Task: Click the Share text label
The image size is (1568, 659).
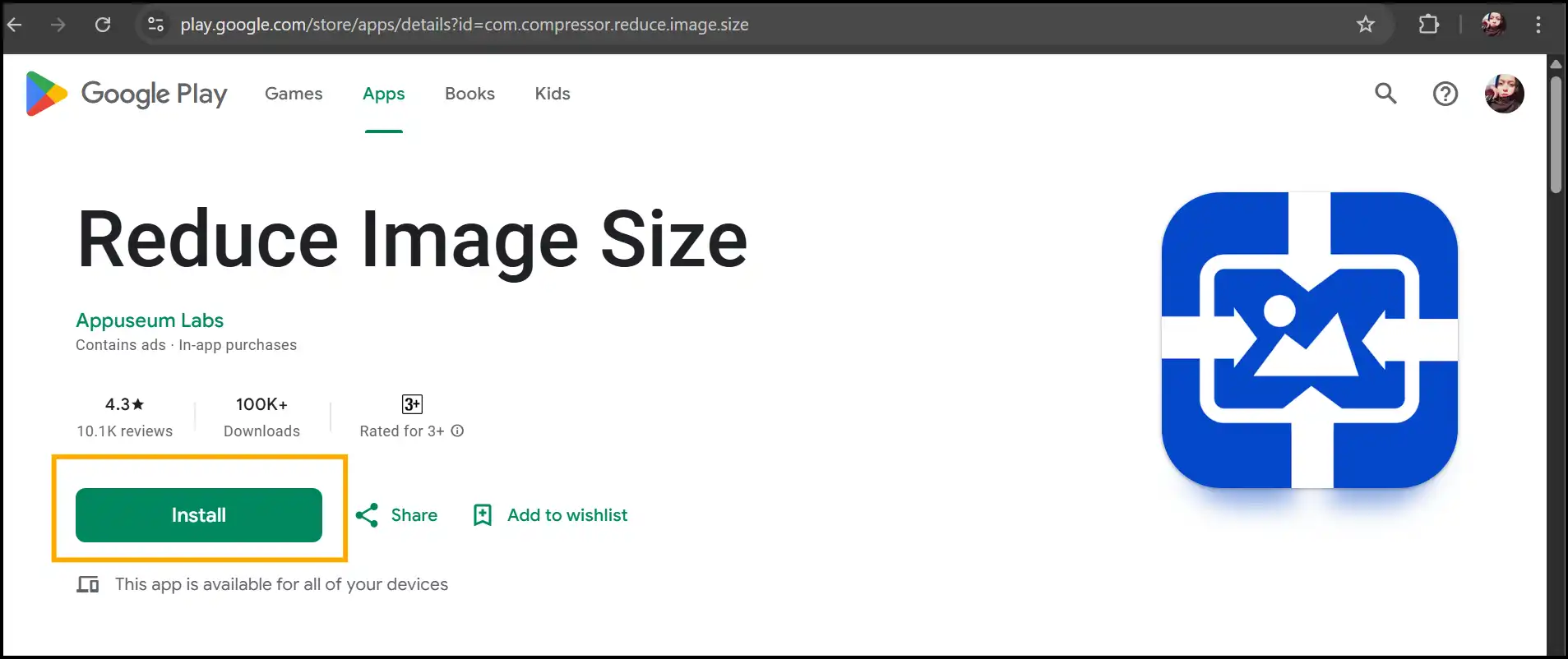Action: 414,515
